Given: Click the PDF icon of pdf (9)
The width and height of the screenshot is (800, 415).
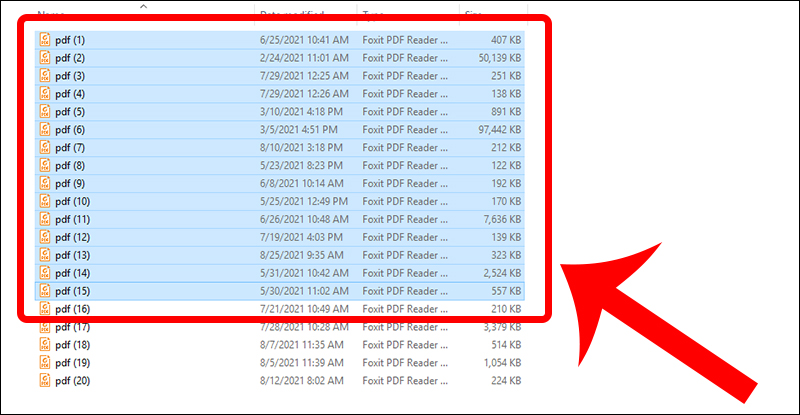Looking at the screenshot, I should (x=45, y=183).
